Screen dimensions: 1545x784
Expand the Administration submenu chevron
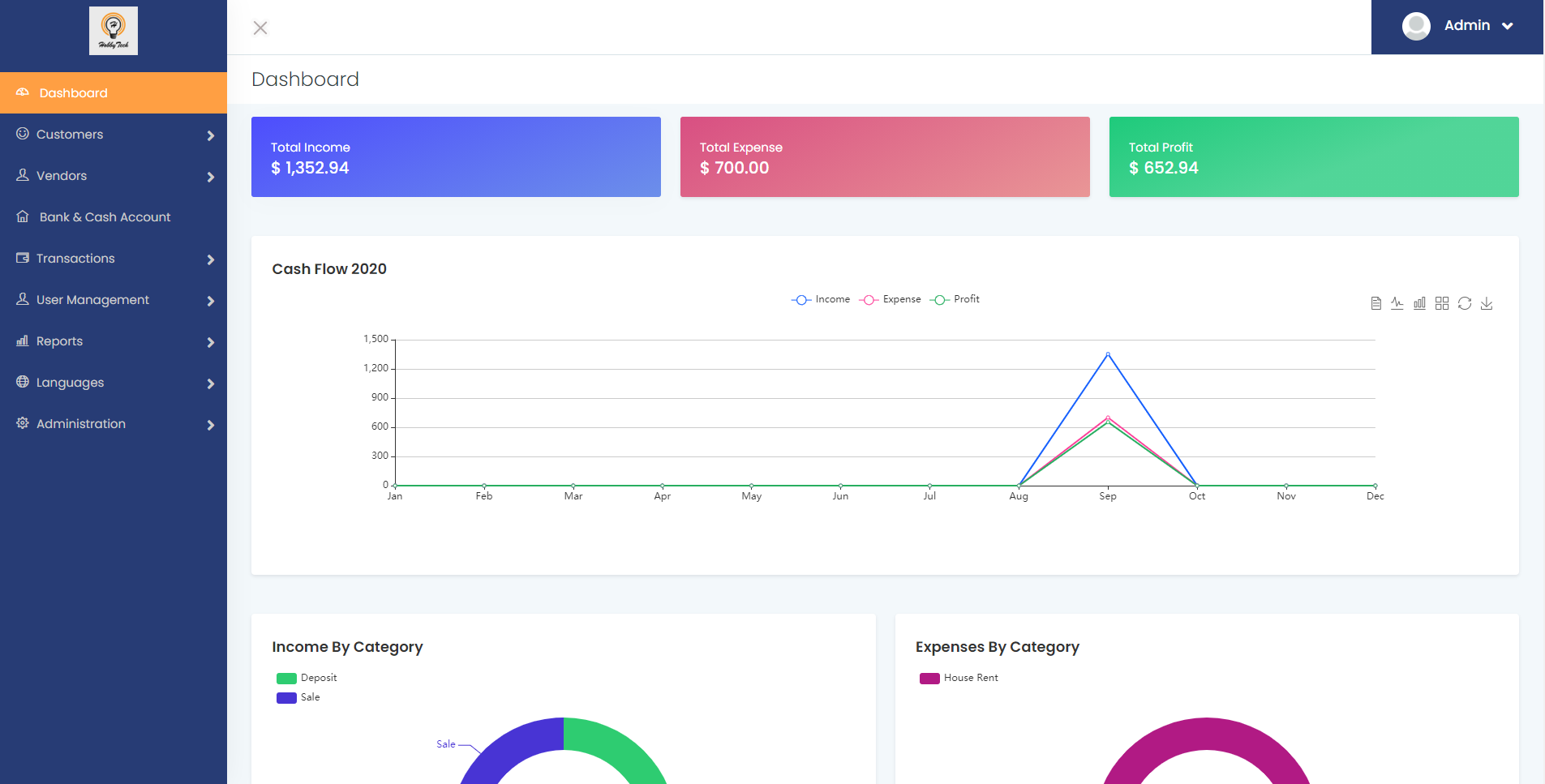211,425
